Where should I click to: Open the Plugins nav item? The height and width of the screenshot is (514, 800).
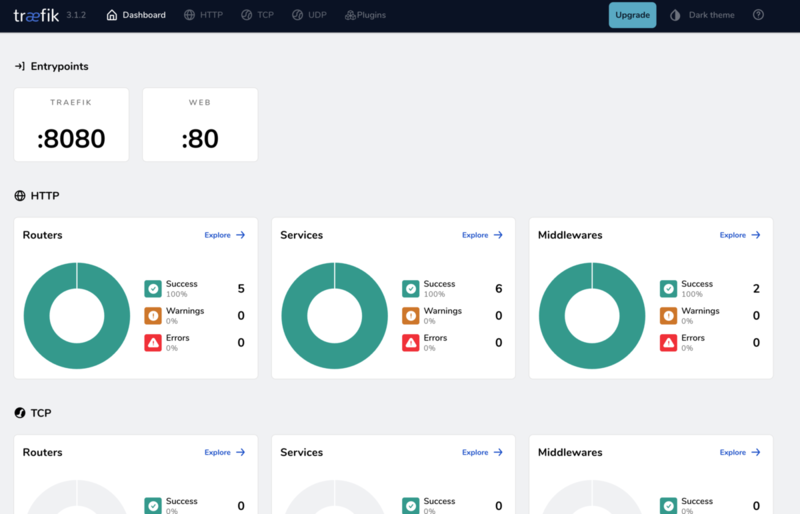(x=365, y=15)
